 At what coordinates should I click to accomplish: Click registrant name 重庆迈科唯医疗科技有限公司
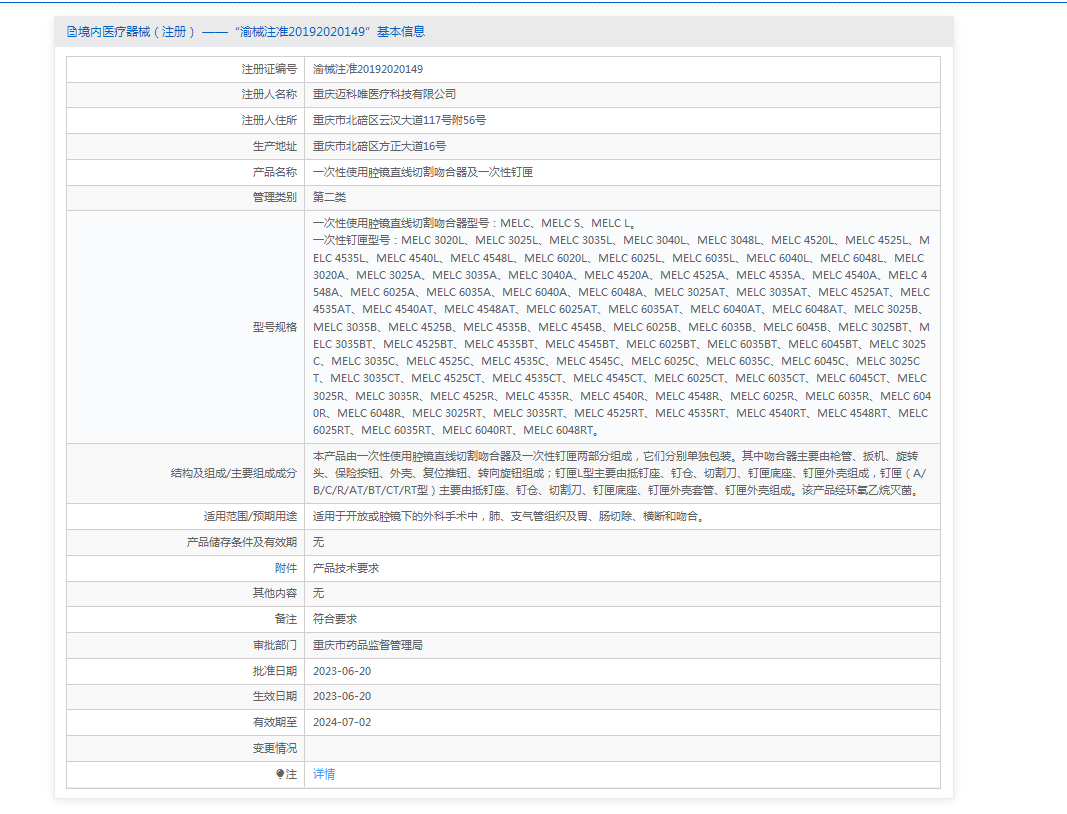point(384,95)
